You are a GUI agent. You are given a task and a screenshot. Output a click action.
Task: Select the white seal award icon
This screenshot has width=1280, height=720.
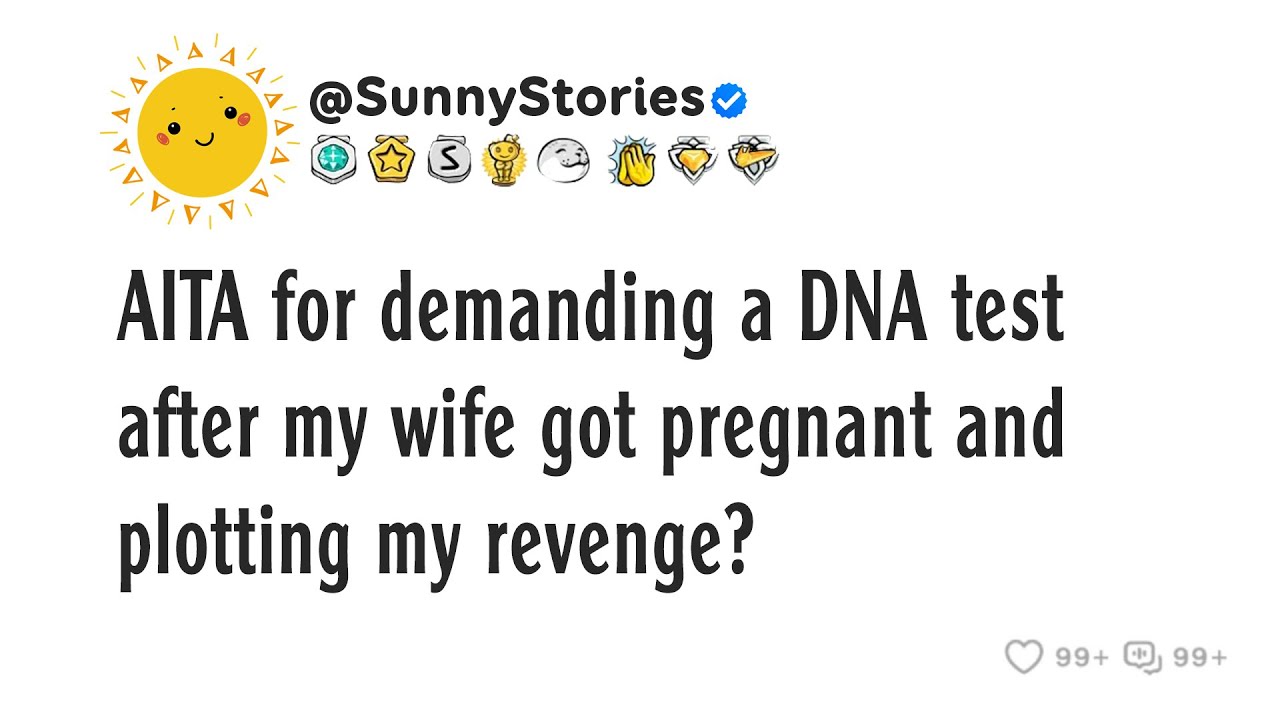click(x=563, y=160)
